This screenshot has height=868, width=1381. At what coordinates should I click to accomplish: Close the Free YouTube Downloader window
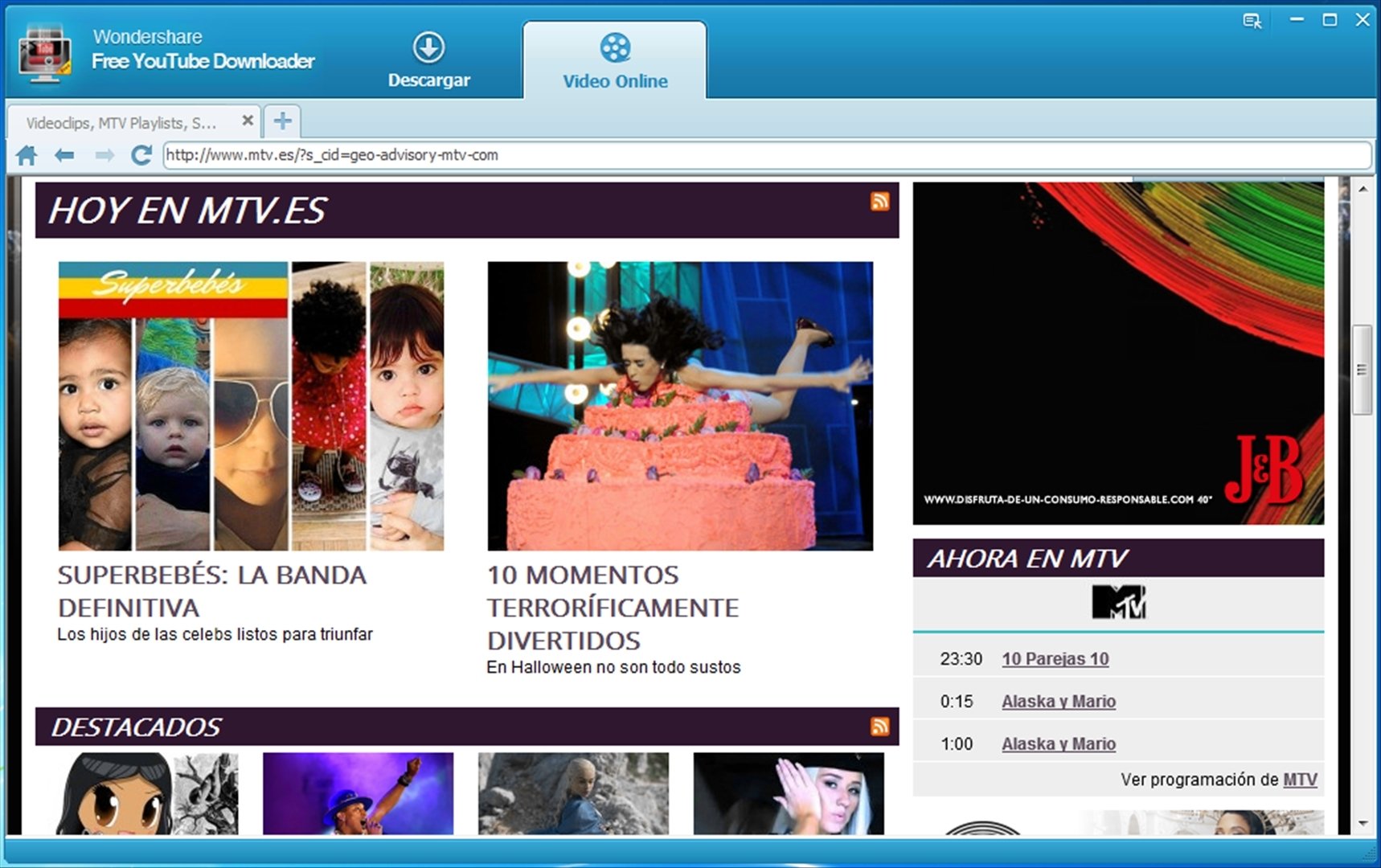click(x=1363, y=19)
